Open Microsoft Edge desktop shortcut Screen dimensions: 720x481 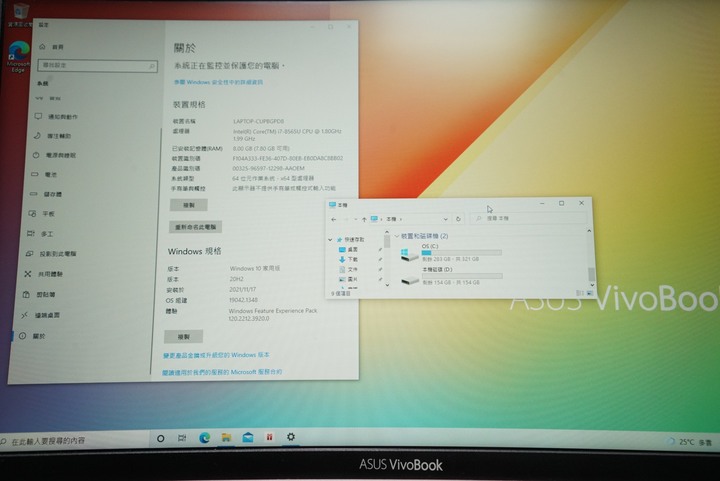(18, 56)
